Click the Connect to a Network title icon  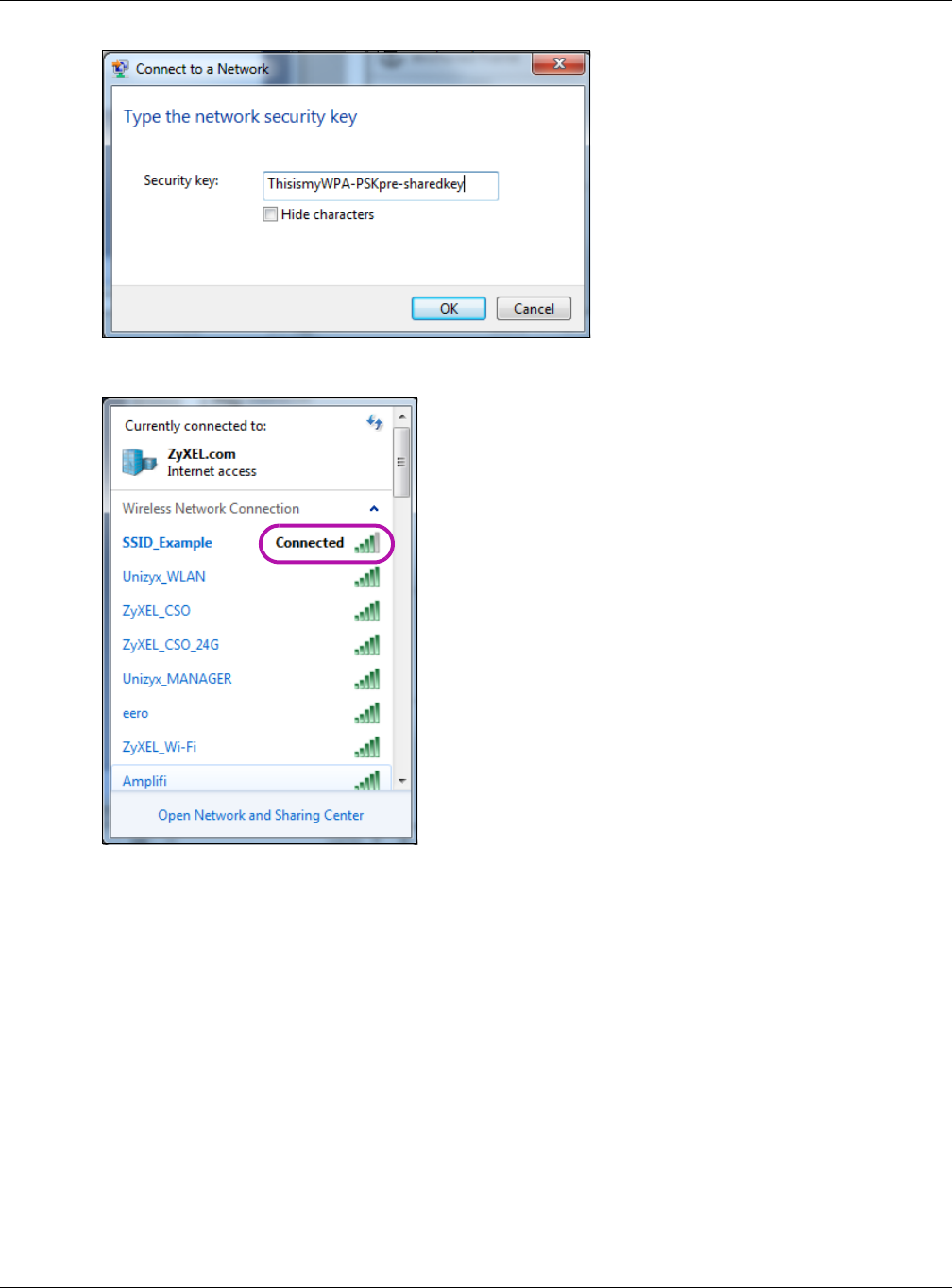pos(120,69)
